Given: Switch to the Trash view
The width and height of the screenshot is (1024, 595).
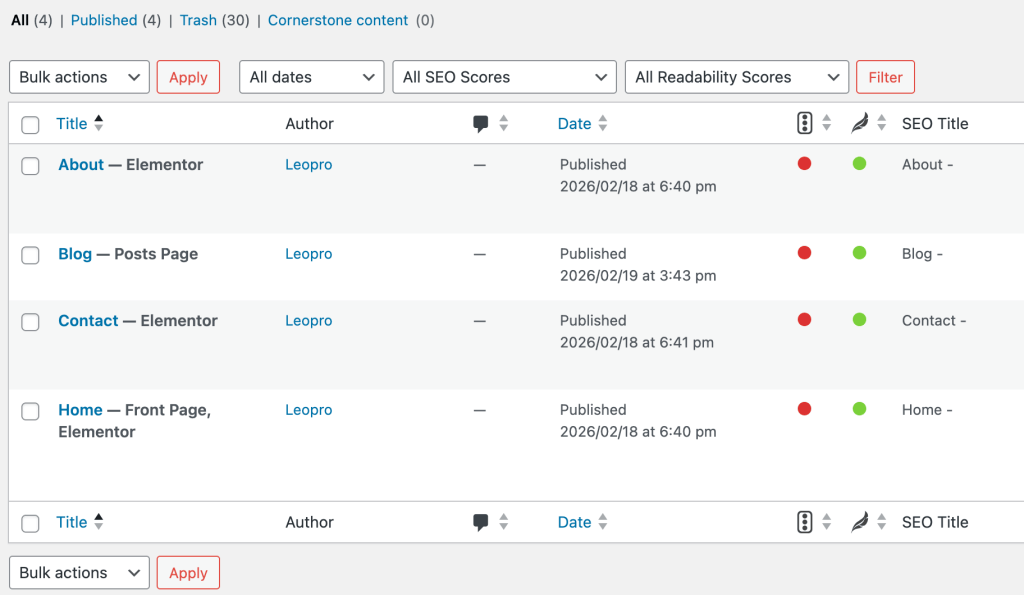Looking at the screenshot, I should pyautogui.click(x=198, y=20).
